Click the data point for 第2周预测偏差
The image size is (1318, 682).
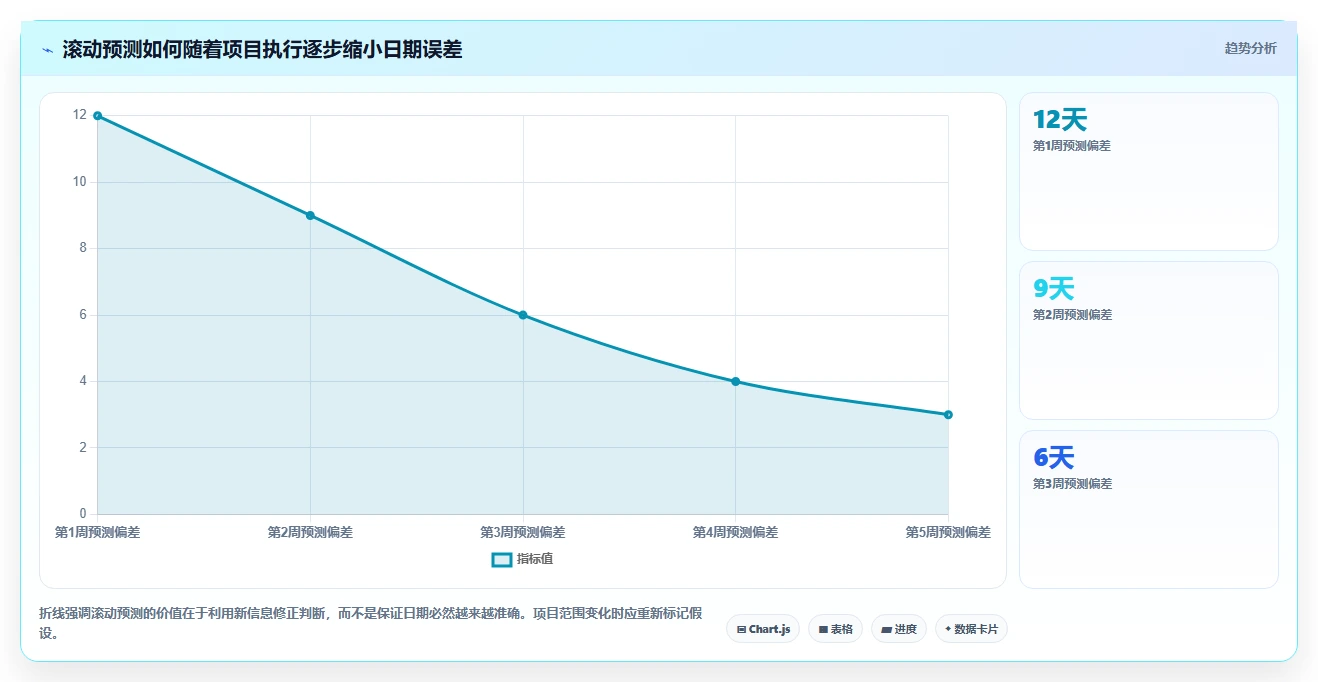(x=310, y=215)
